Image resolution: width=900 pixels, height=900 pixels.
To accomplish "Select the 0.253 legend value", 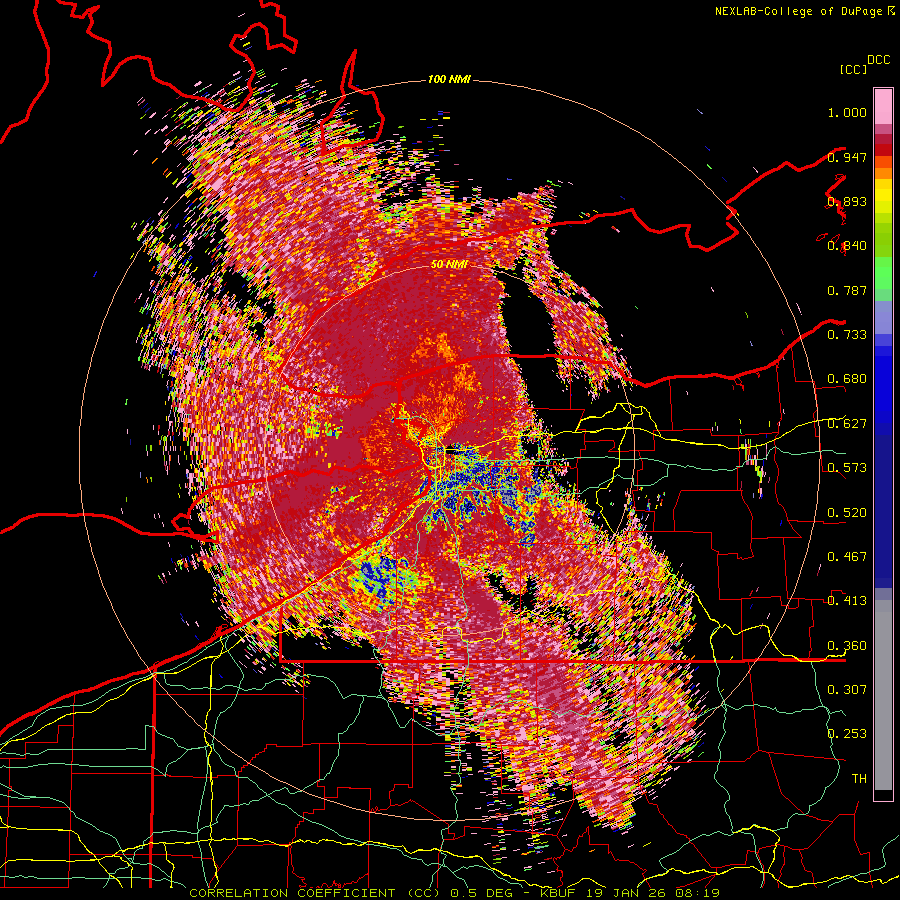I will (x=847, y=734).
